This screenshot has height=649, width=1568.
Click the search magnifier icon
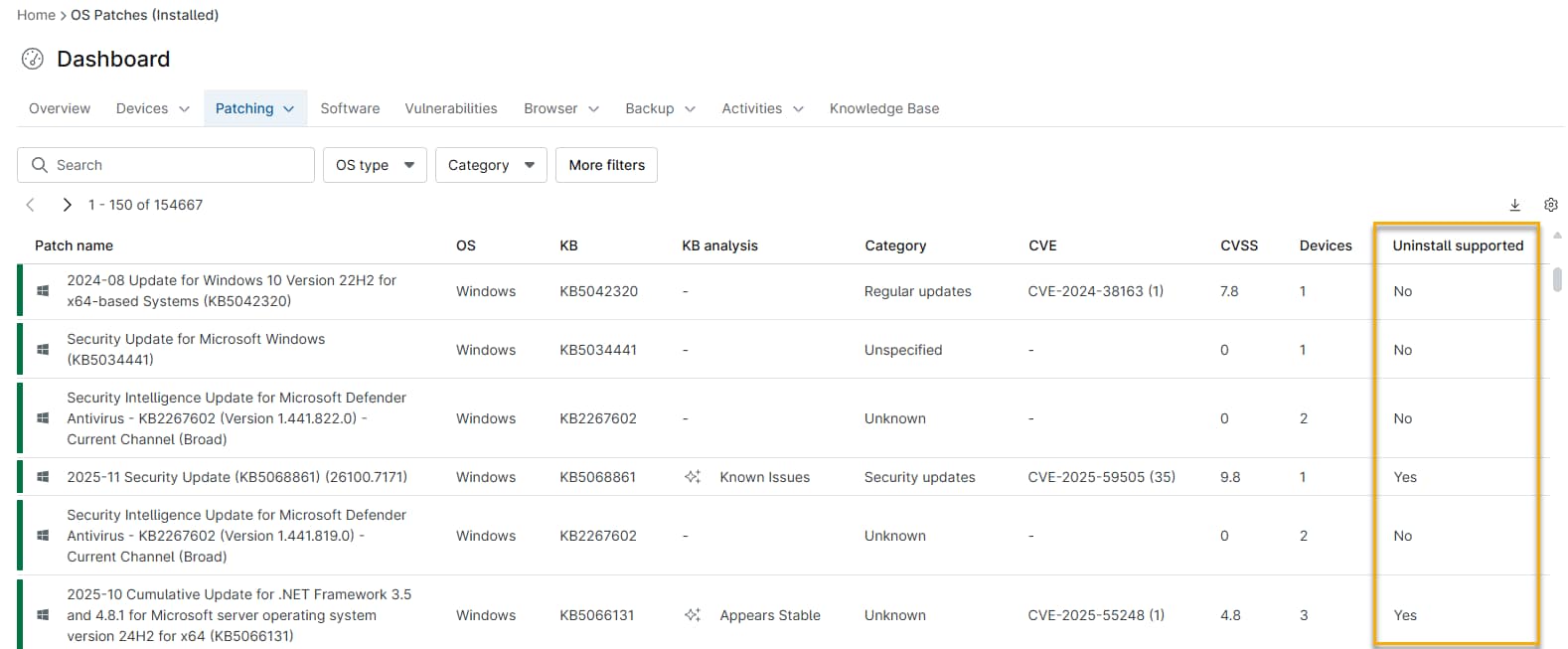point(40,165)
